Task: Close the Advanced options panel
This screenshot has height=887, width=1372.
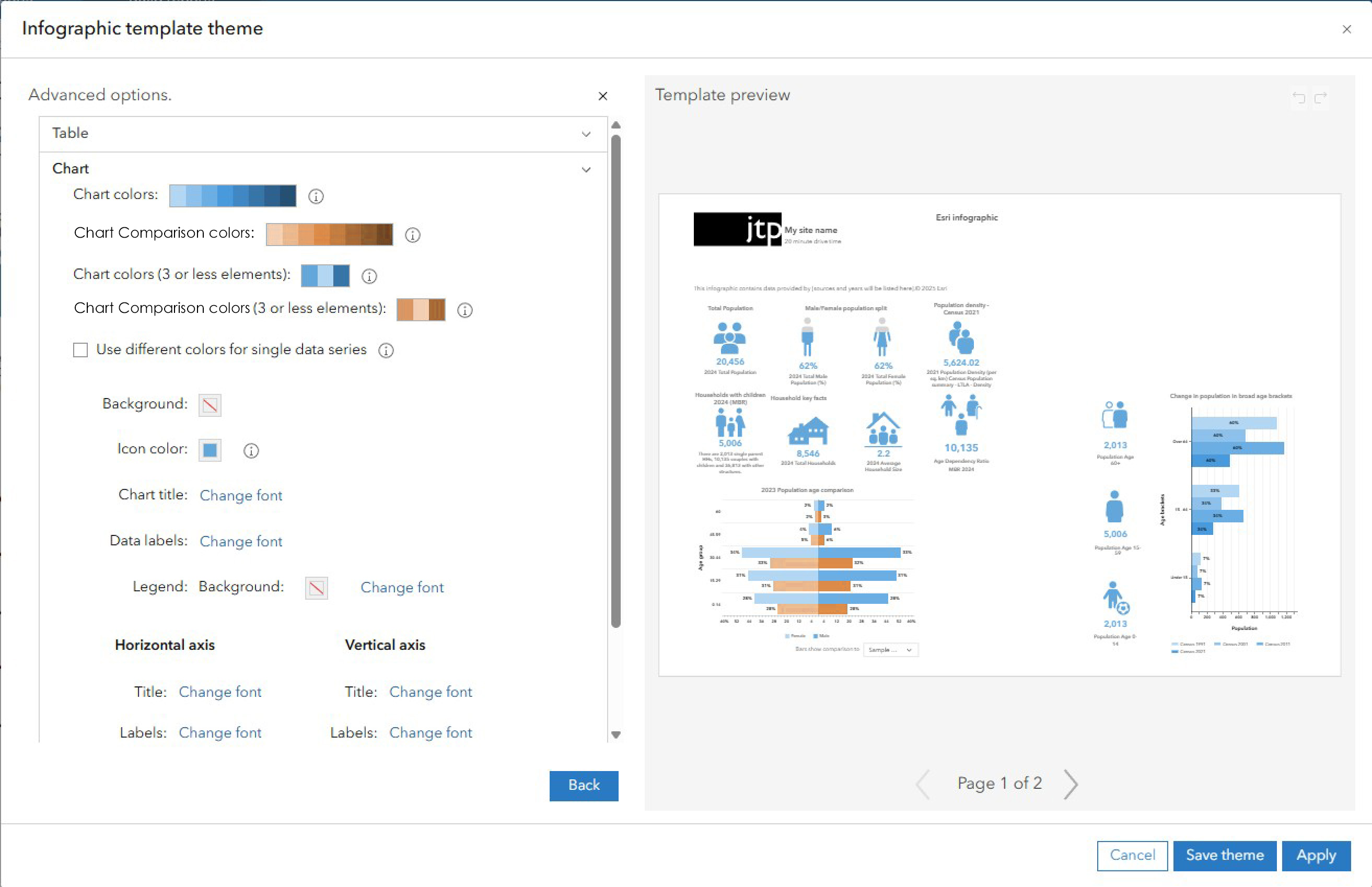Action: tap(602, 96)
